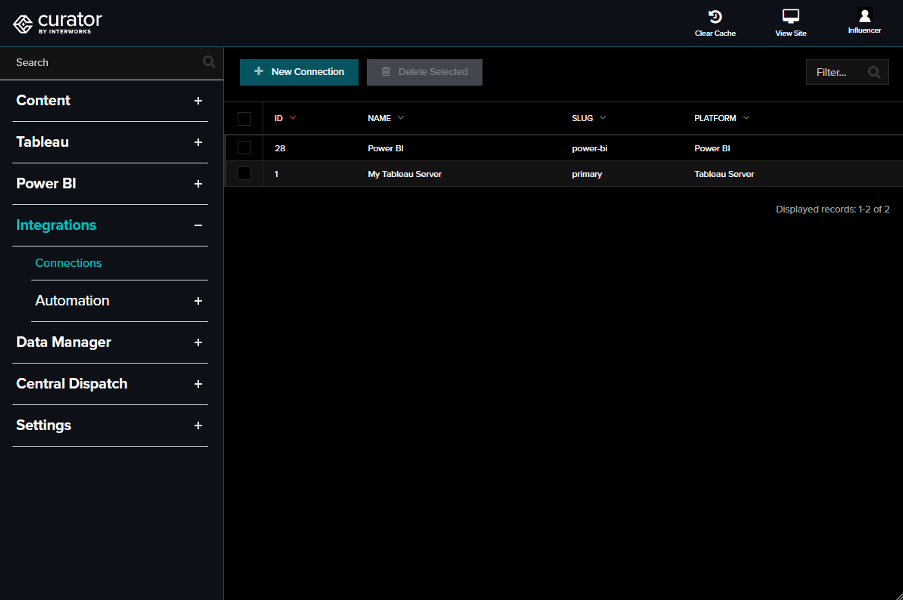Expand the Power BI sidebar section plus

pyautogui.click(x=198, y=184)
